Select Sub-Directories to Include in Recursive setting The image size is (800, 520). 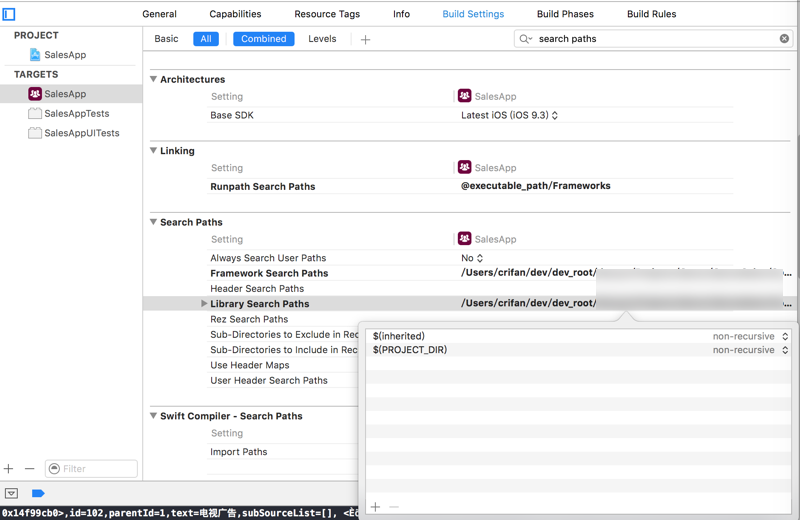[284, 350]
